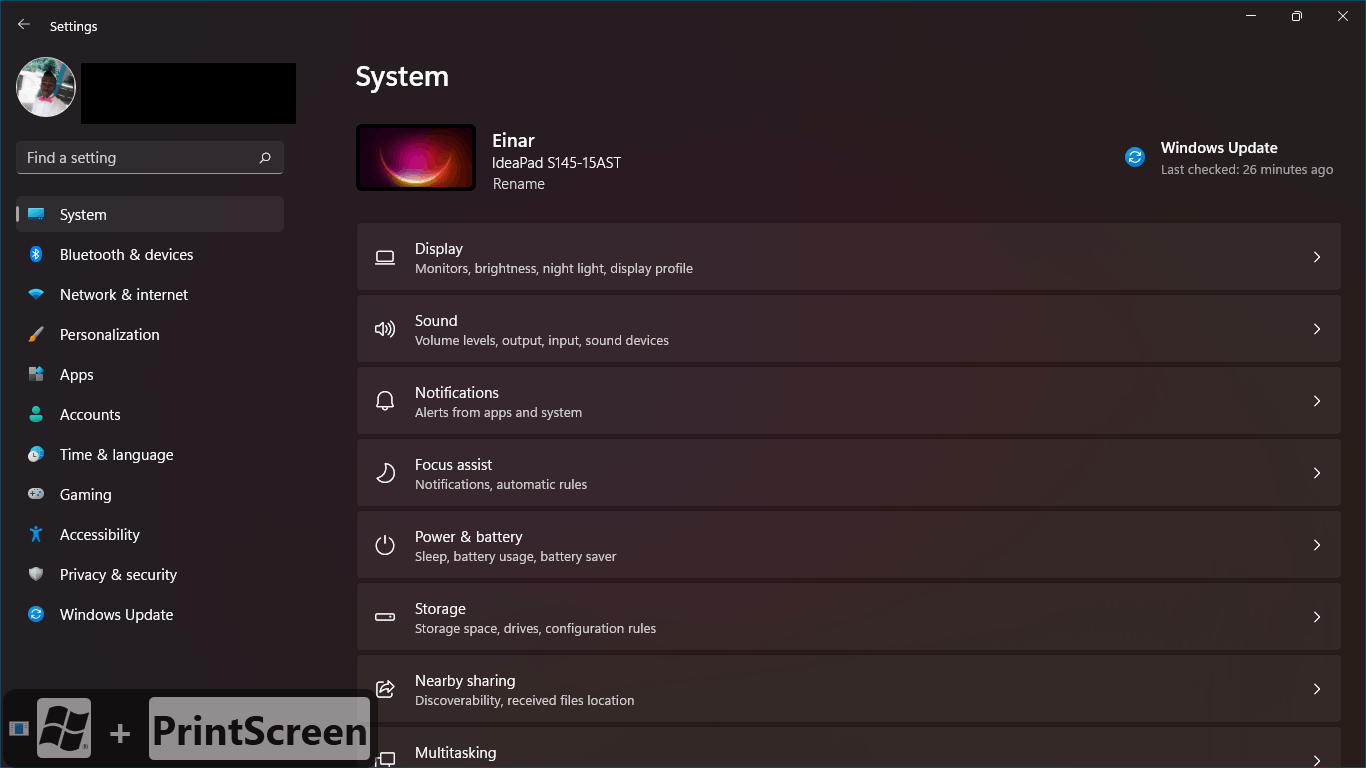This screenshot has height=768, width=1366.
Task: Click the Multitasking title text
Action: (x=456, y=753)
